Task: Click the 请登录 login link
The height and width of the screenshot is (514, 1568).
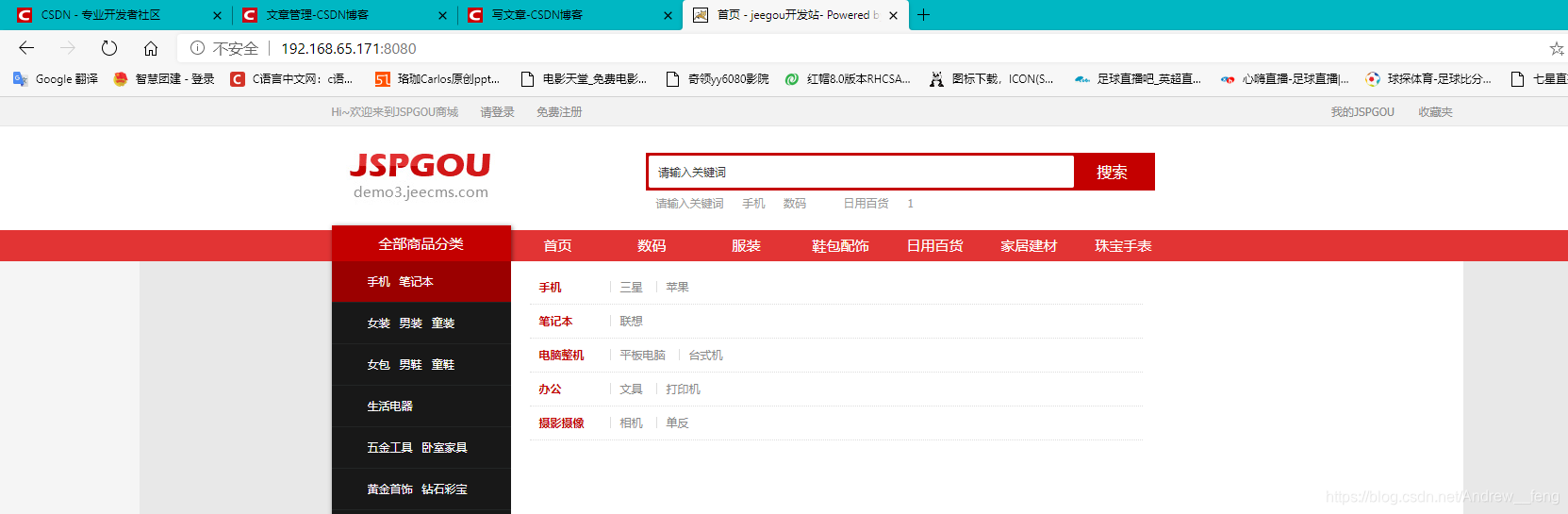Action: click(x=497, y=112)
